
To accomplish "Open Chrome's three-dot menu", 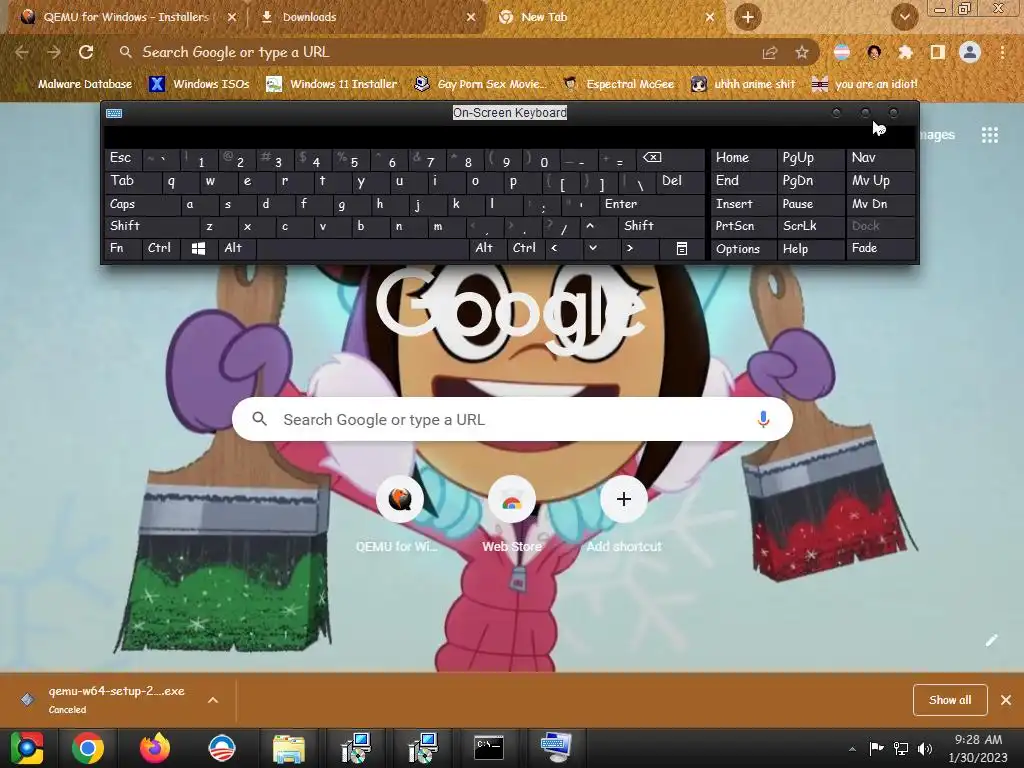I will (x=1002, y=52).
